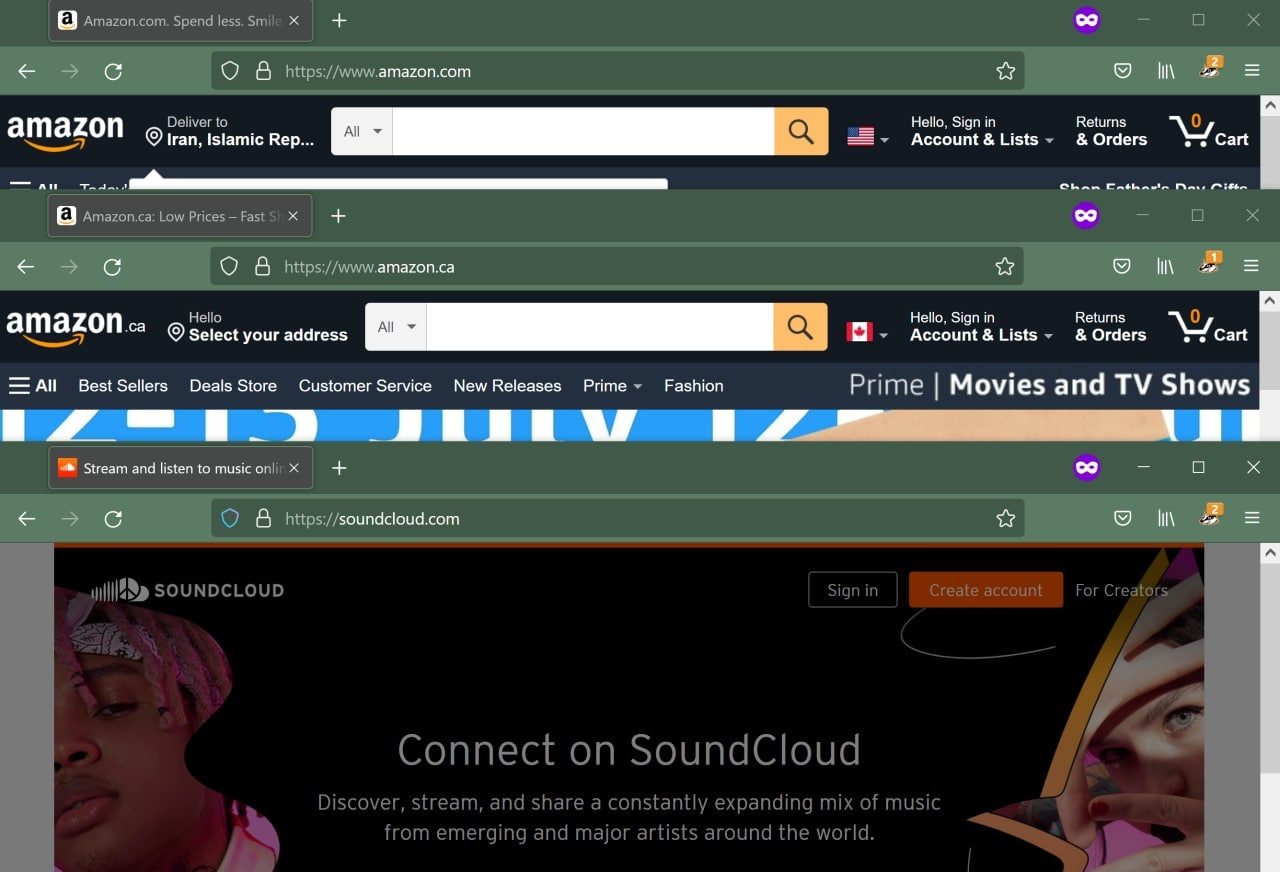Open the Prime dropdown in the Amazon.ca navigation
The height and width of the screenshot is (872, 1280).
pyautogui.click(x=612, y=386)
